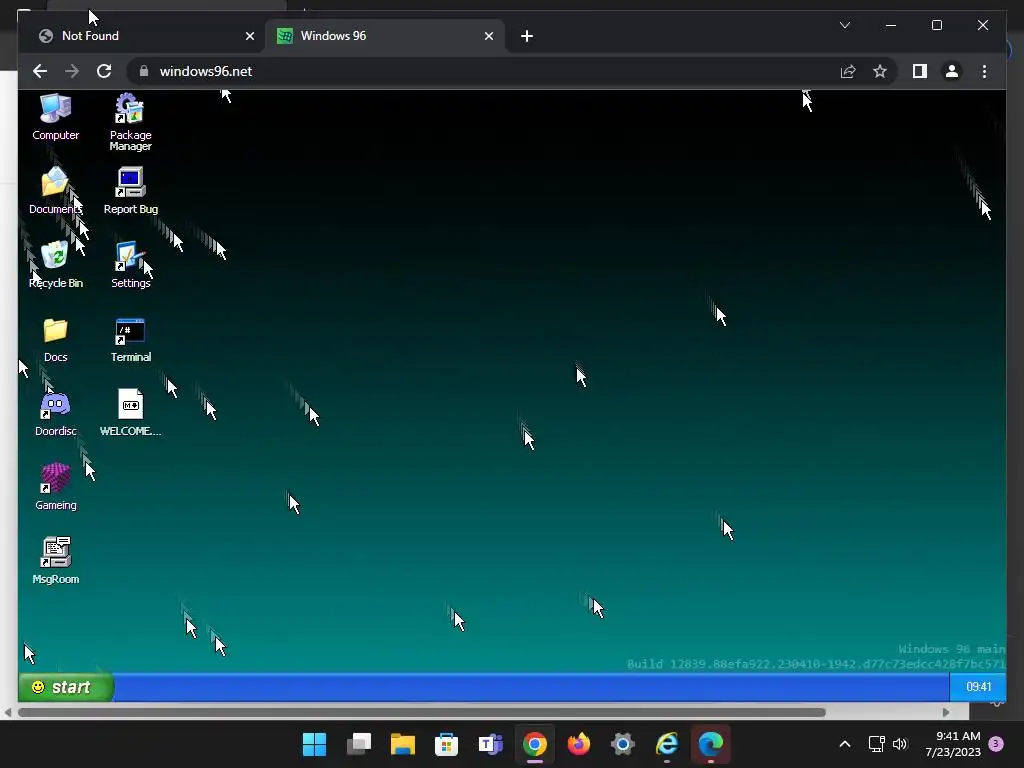The width and height of the screenshot is (1024, 768).
Task: Reload the windows96.net page
Action: 104,71
